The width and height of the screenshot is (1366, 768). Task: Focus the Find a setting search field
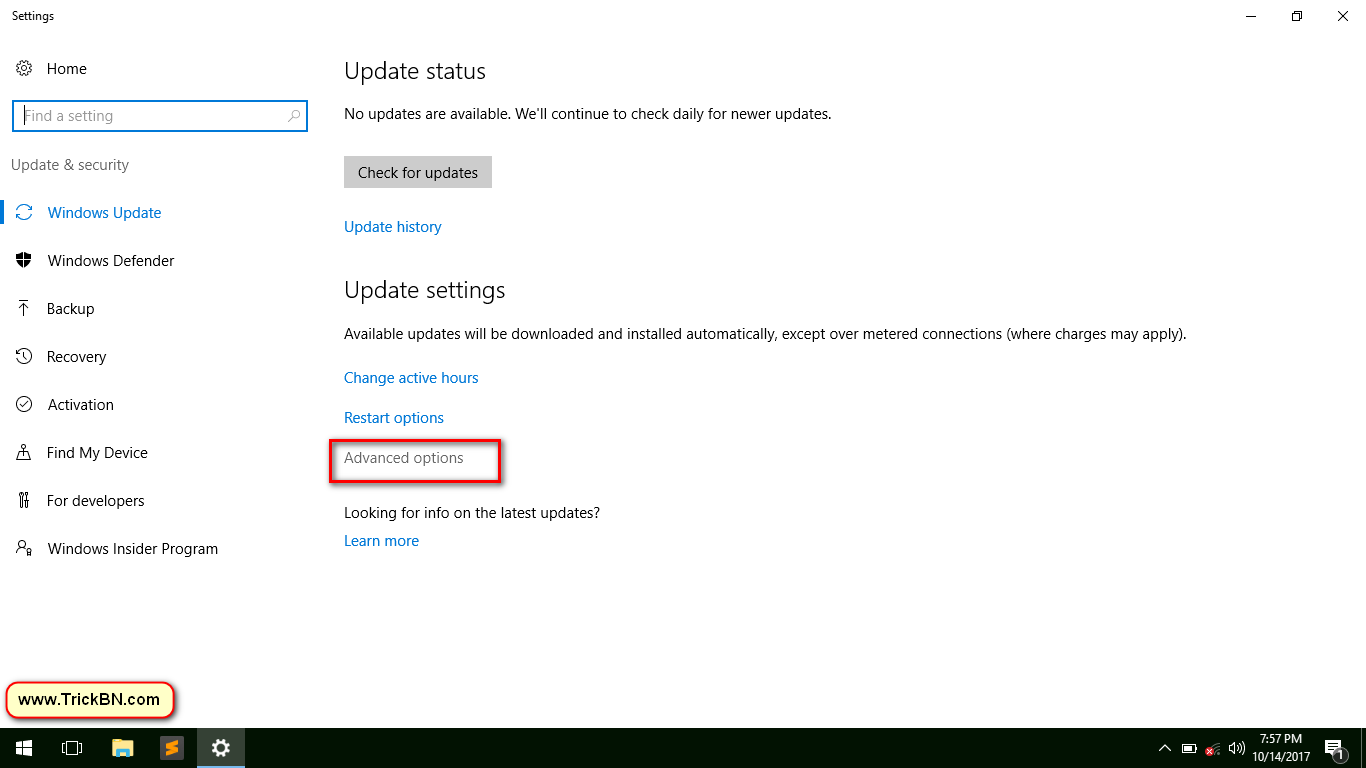(x=160, y=116)
